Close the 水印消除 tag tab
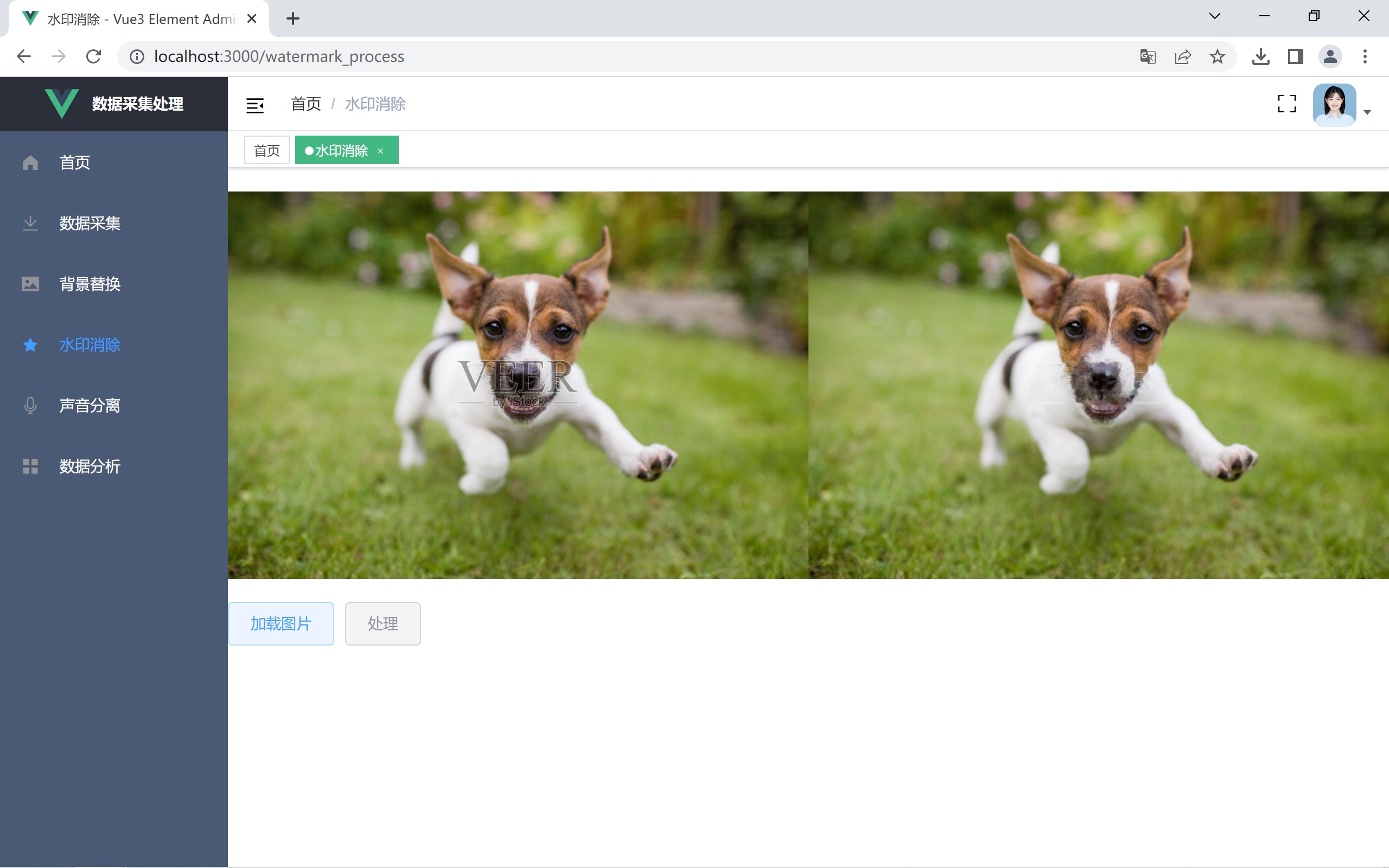 coord(380,151)
